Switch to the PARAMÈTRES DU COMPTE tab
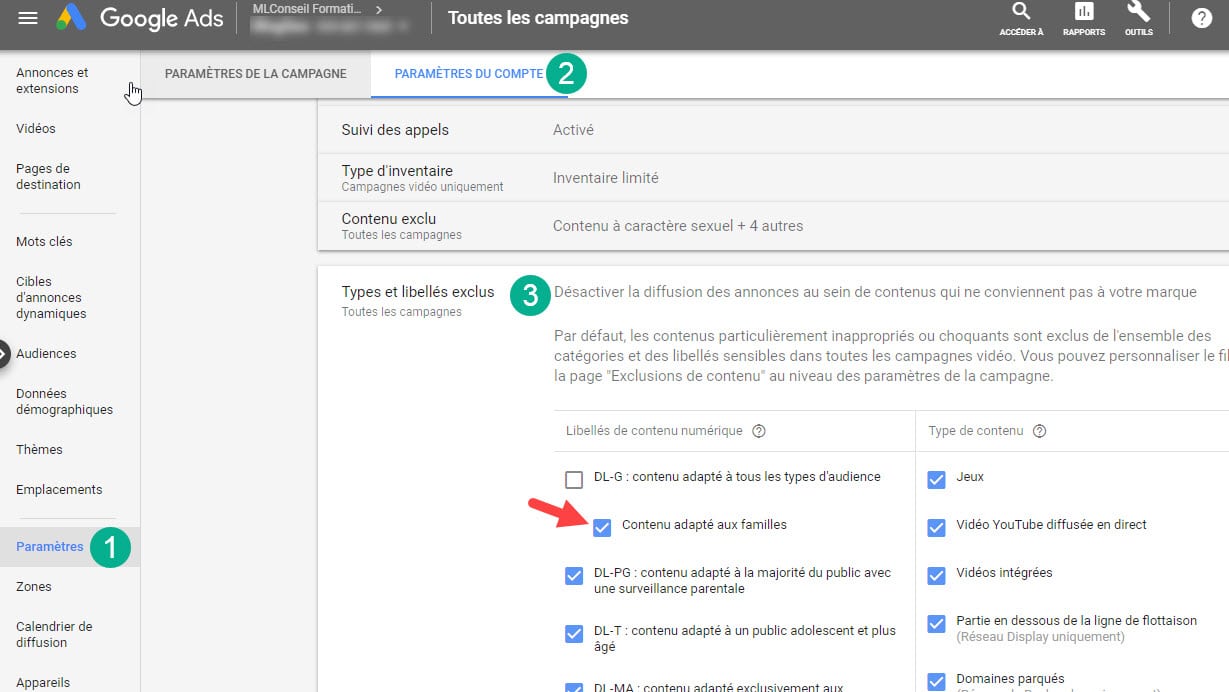Screen dimensions: 1229x692 tap(466, 73)
